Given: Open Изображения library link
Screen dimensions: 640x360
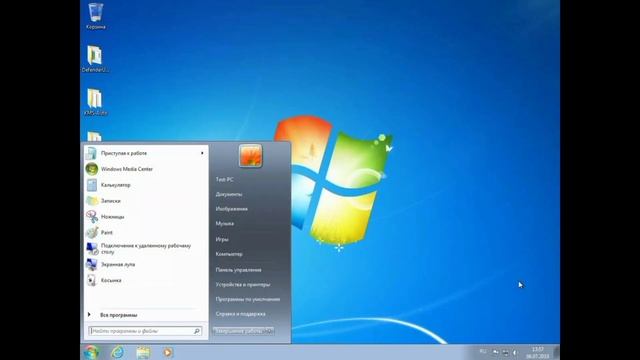Looking at the screenshot, I should (x=231, y=209).
